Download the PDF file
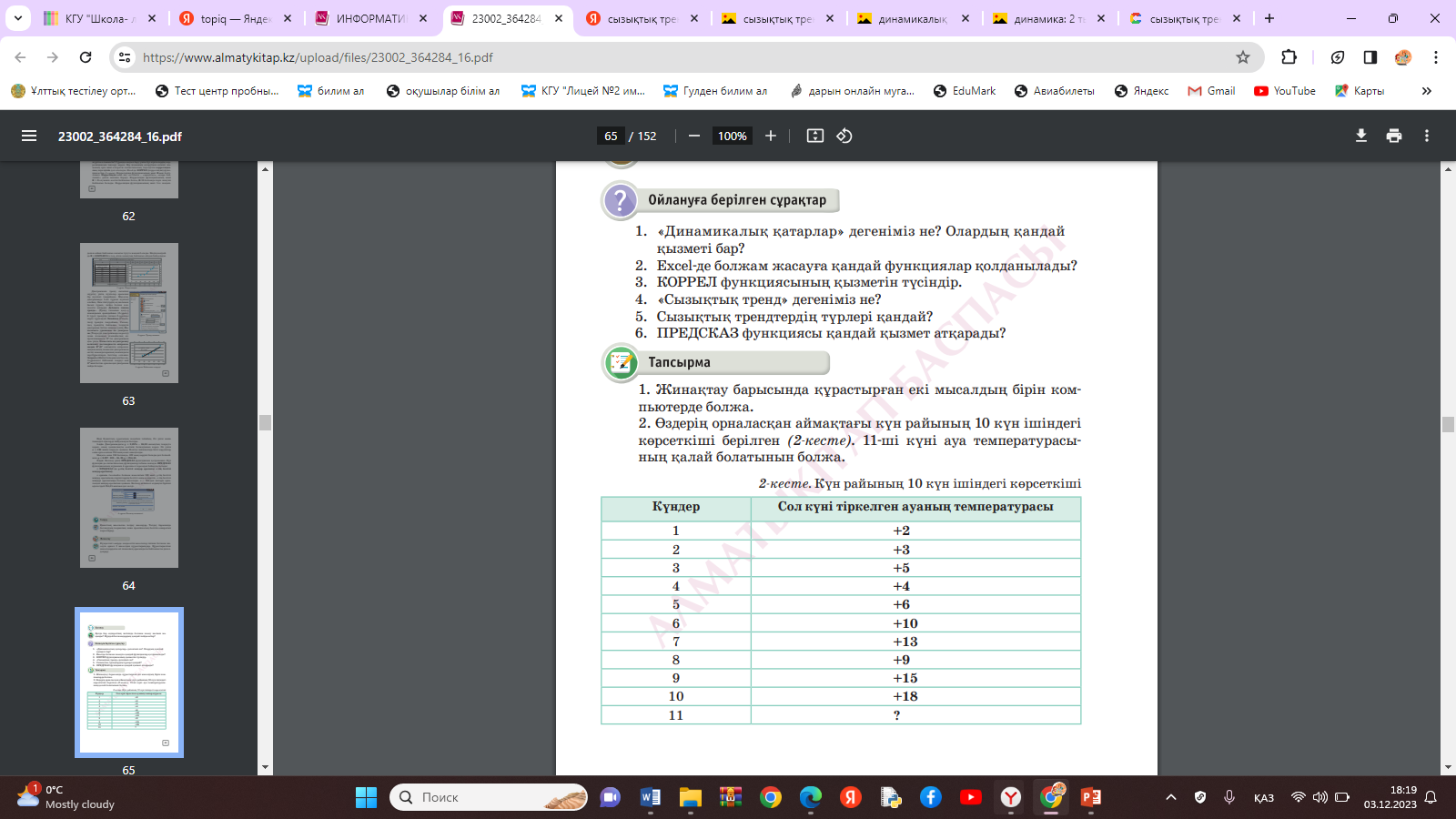This screenshot has width=1456, height=819. pos(1361,136)
